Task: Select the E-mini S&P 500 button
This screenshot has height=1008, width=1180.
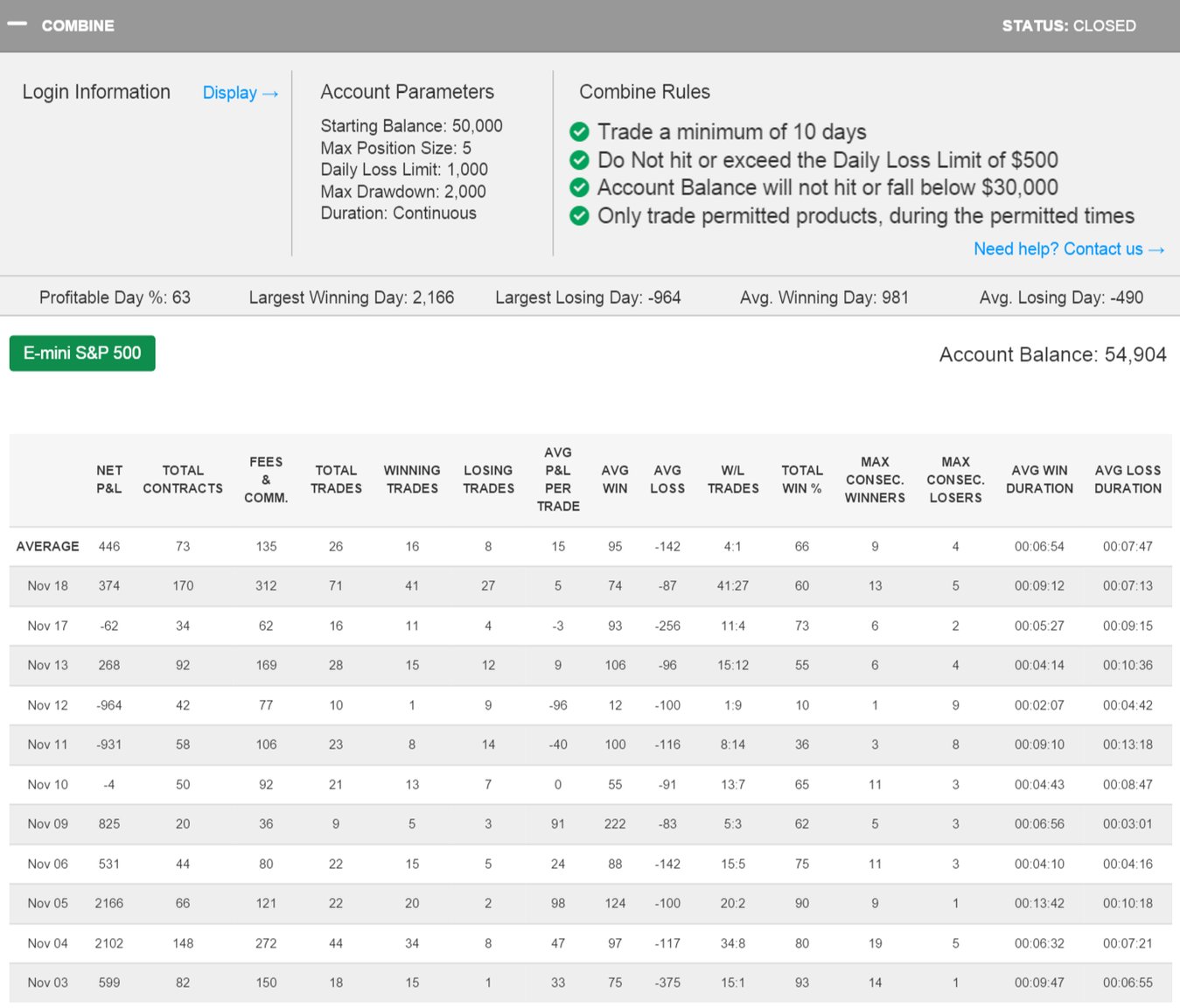Action: pyautogui.click(x=82, y=353)
